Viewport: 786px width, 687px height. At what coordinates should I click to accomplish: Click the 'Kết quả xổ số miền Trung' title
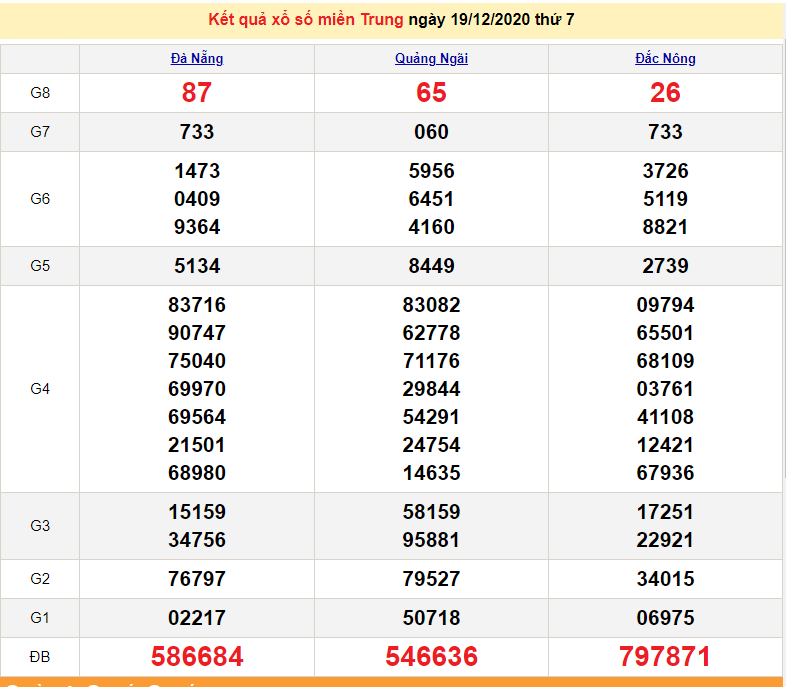[305, 20]
